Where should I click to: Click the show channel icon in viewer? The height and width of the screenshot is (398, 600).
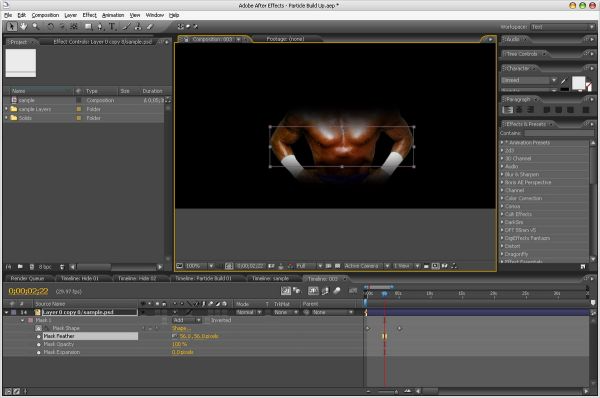point(290,266)
